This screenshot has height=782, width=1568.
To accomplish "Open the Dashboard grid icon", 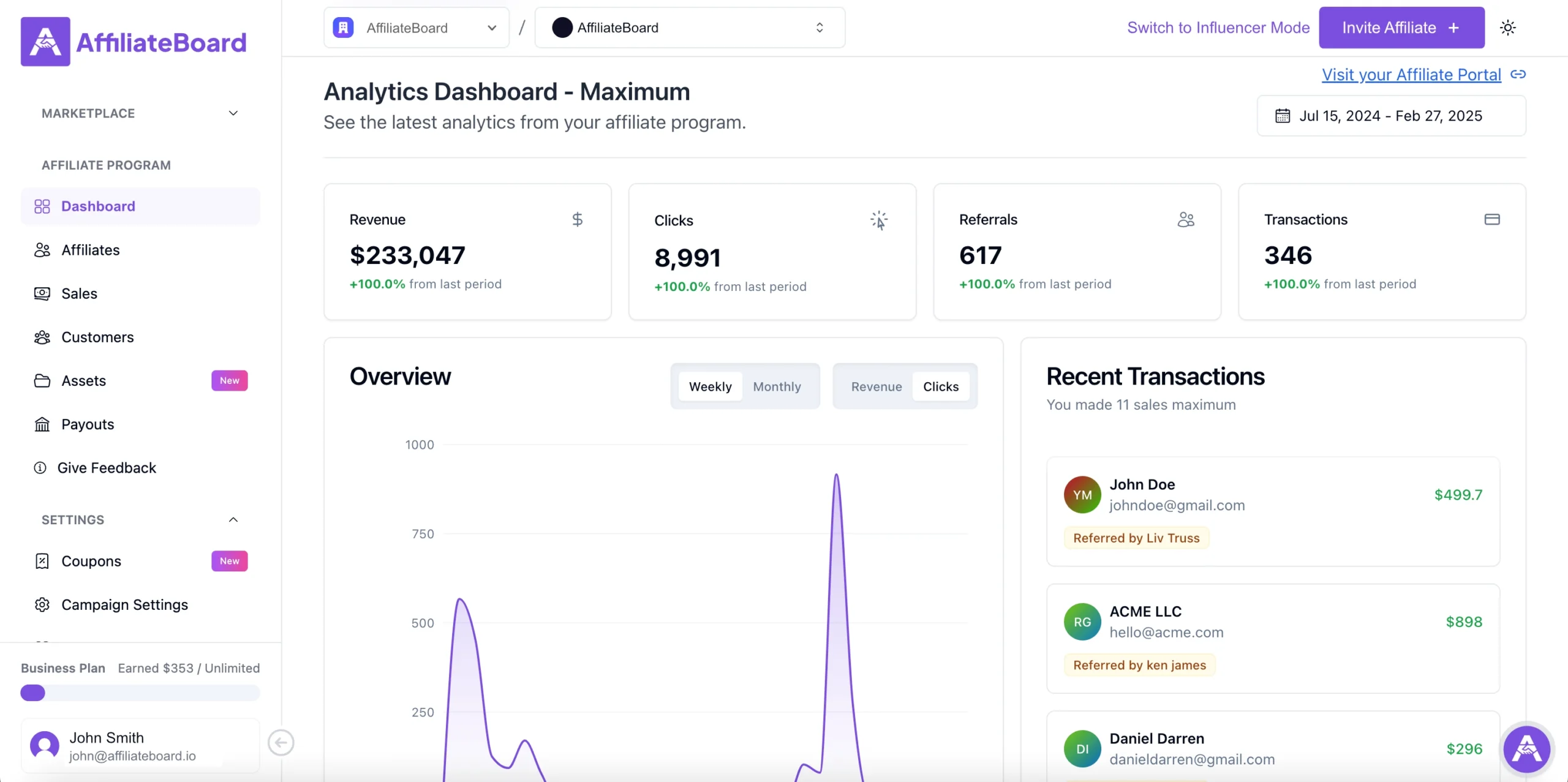I will coord(42,206).
